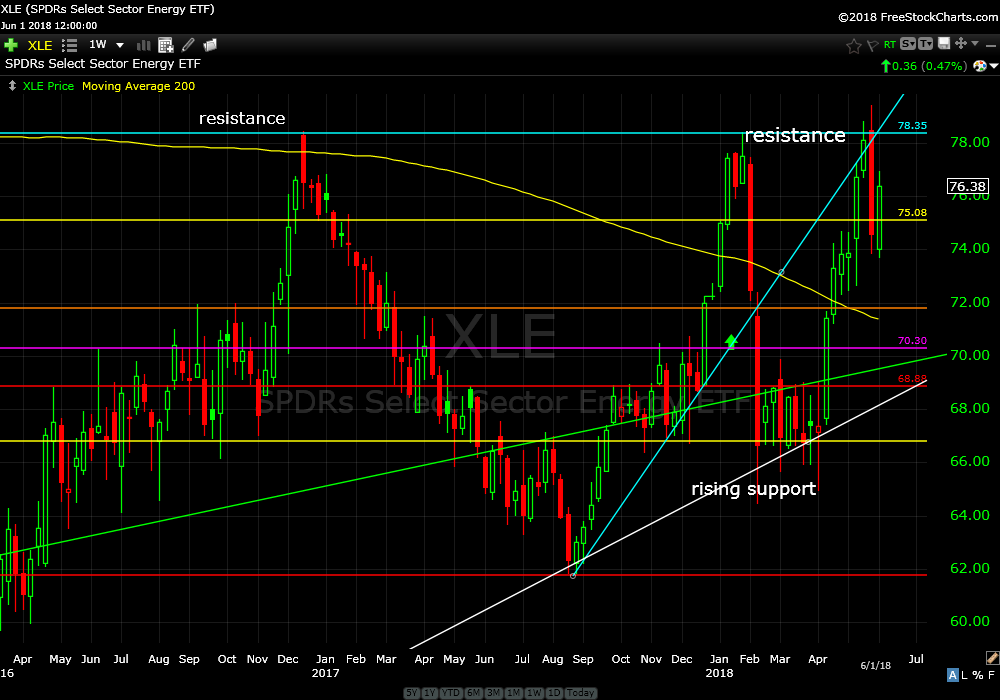Open the saved charts folder icon
The width and height of the screenshot is (1000, 700).
210,45
